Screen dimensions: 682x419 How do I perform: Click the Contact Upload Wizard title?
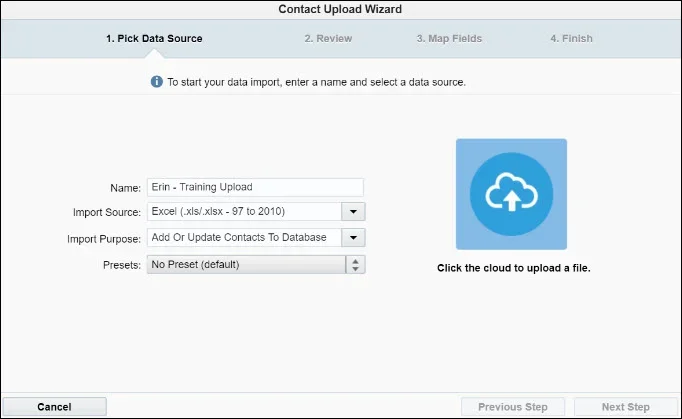[341, 9]
